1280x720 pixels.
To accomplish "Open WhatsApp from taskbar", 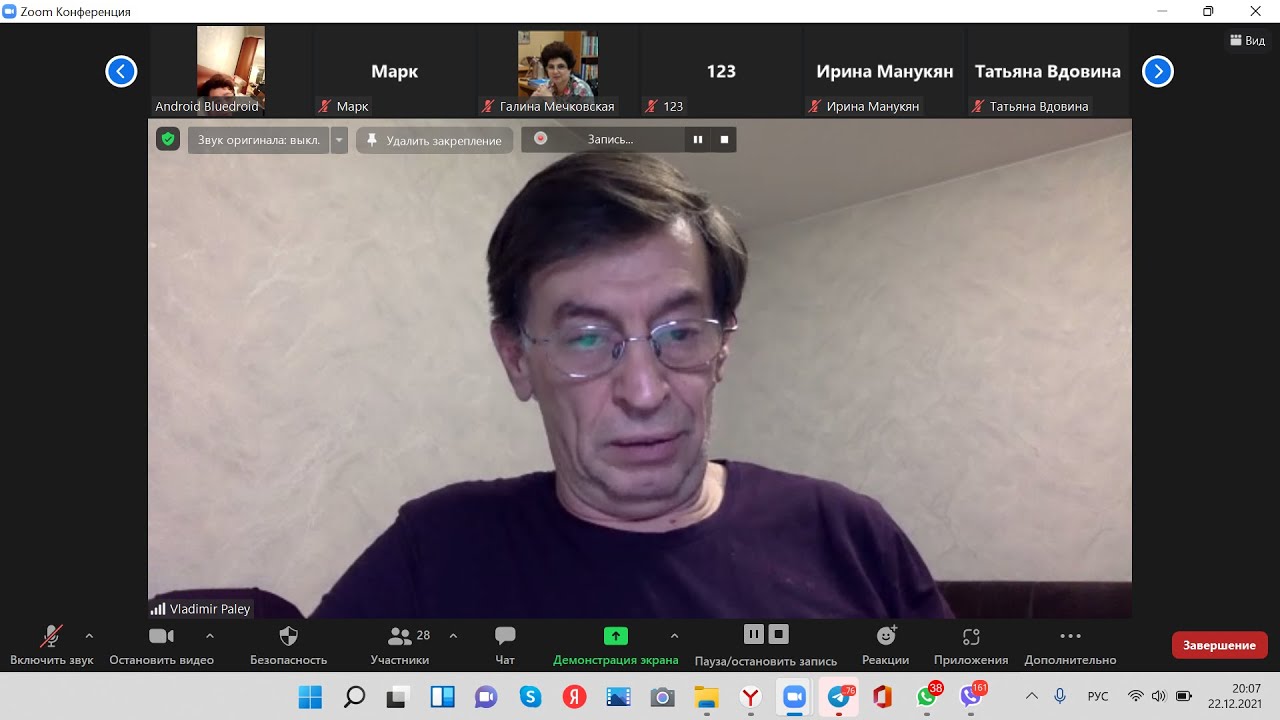I will point(928,697).
